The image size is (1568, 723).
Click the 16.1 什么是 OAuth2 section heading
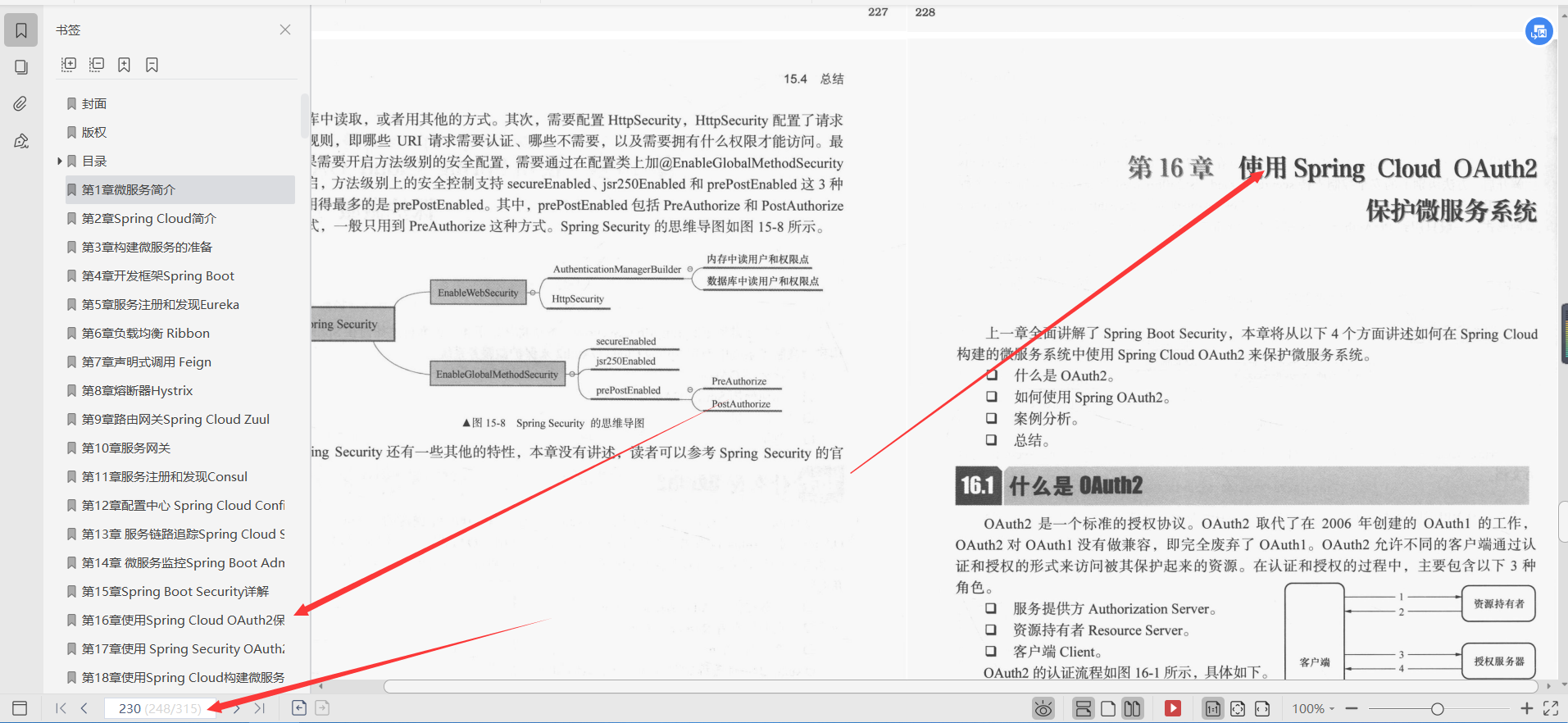(x=1242, y=486)
